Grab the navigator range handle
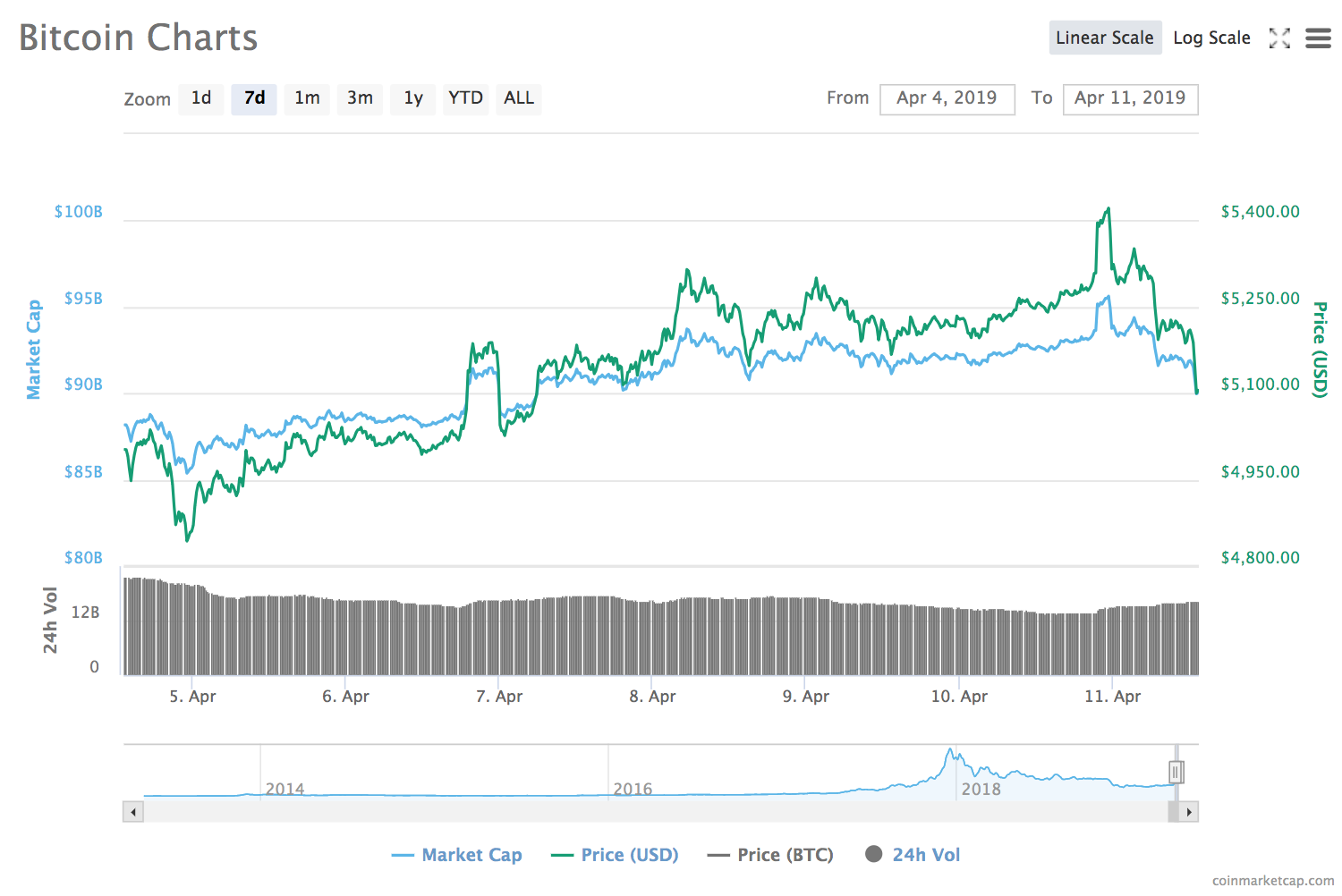 (1176, 772)
